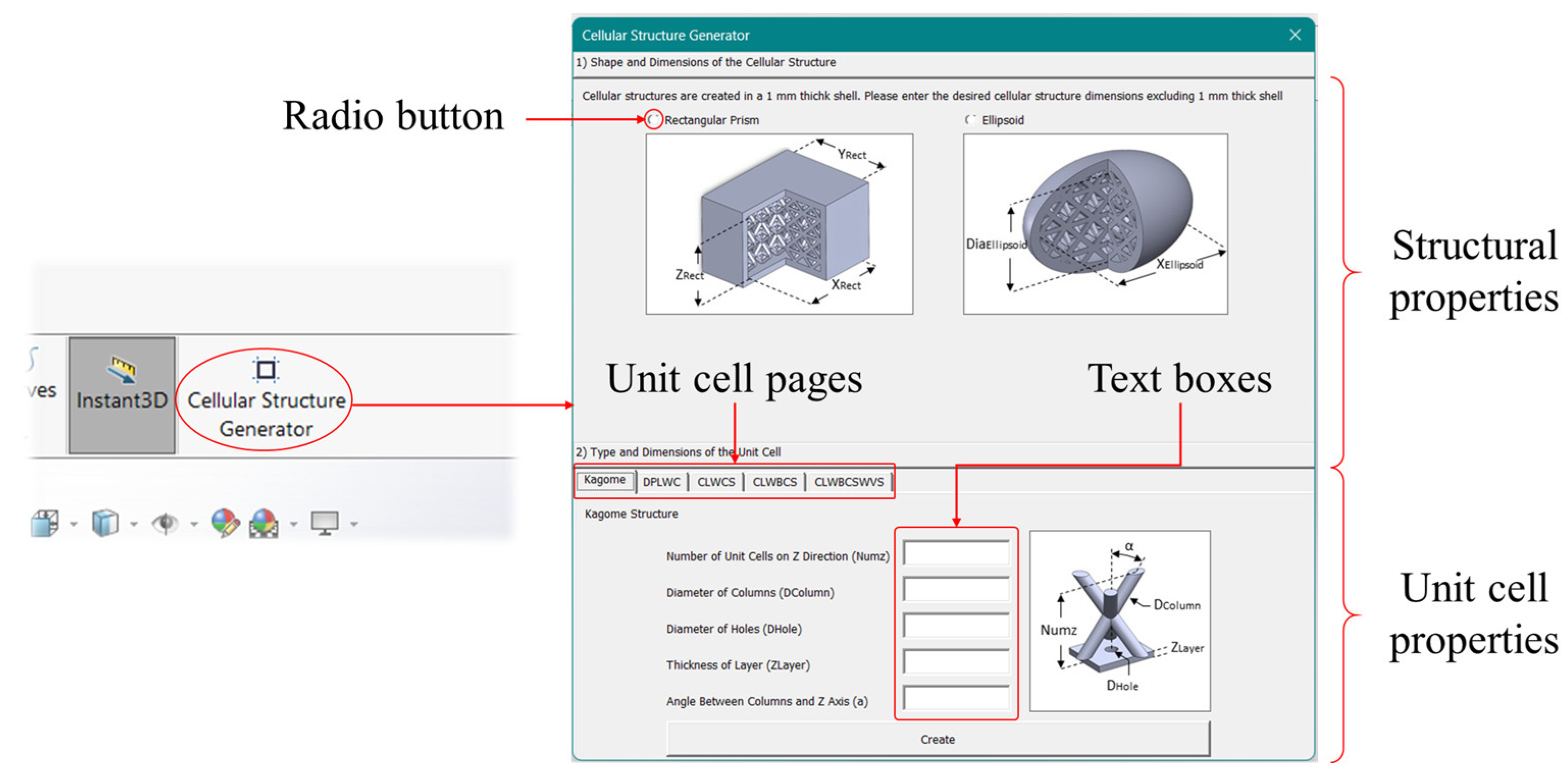Switch to the DPLWC tab
1568x778 pixels.
[661, 482]
